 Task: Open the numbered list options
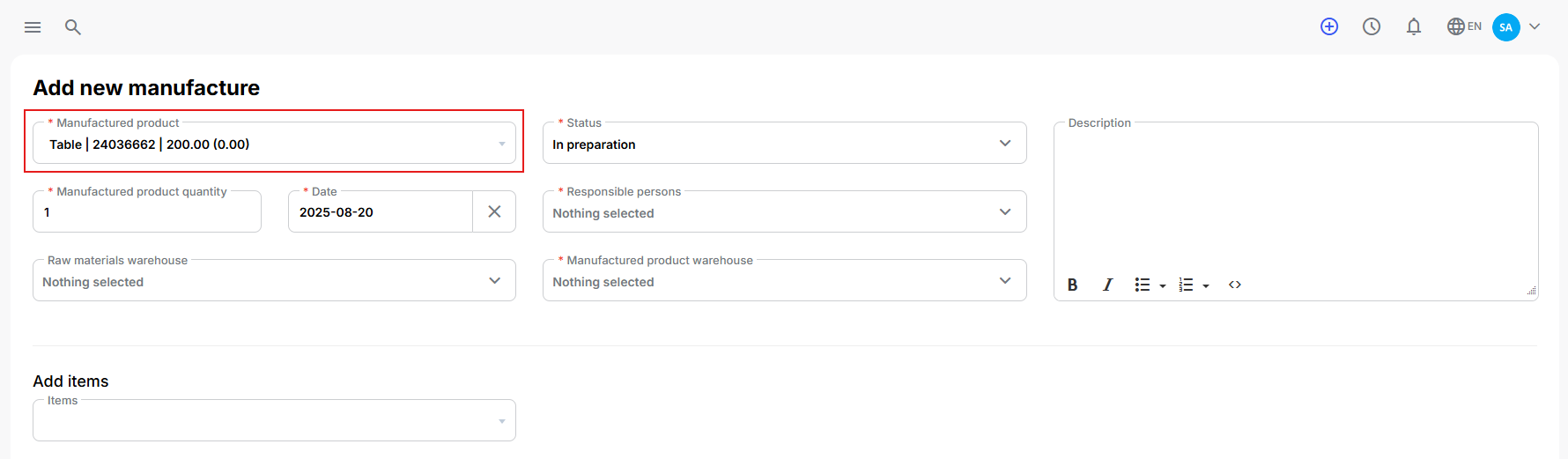point(1194,285)
